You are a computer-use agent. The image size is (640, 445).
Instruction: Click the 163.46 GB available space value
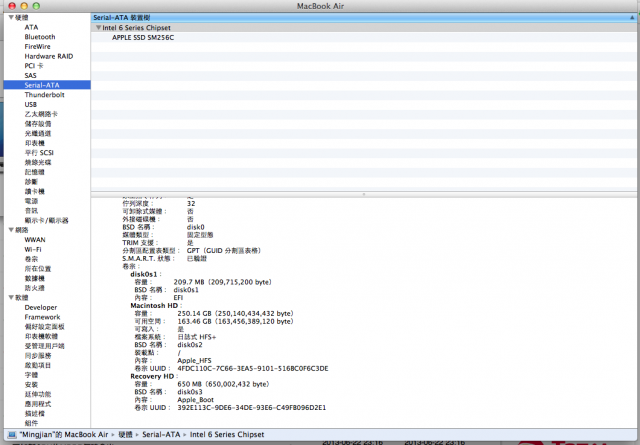click(x=236, y=321)
